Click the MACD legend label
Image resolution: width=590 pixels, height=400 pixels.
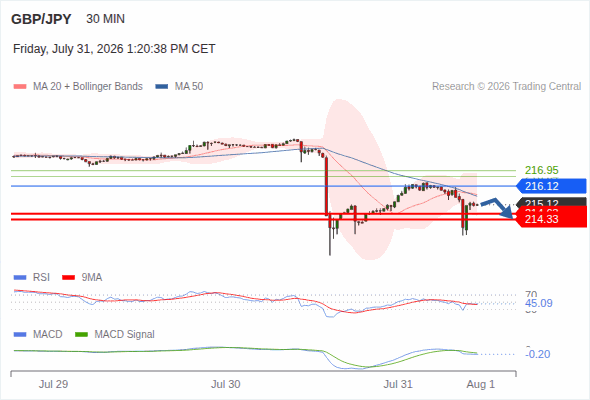[47, 334]
